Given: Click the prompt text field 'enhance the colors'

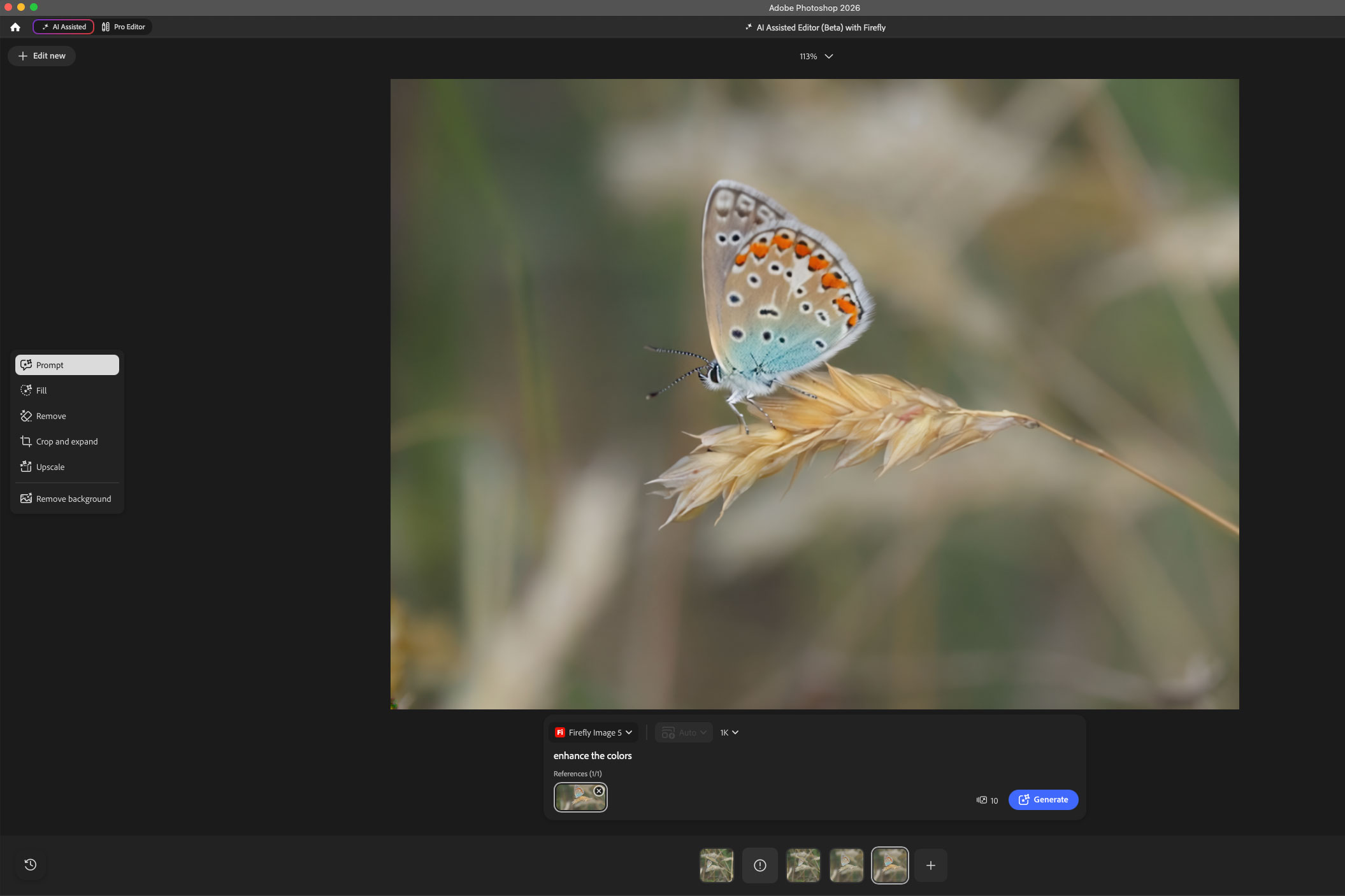Looking at the screenshot, I should pos(593,756).
